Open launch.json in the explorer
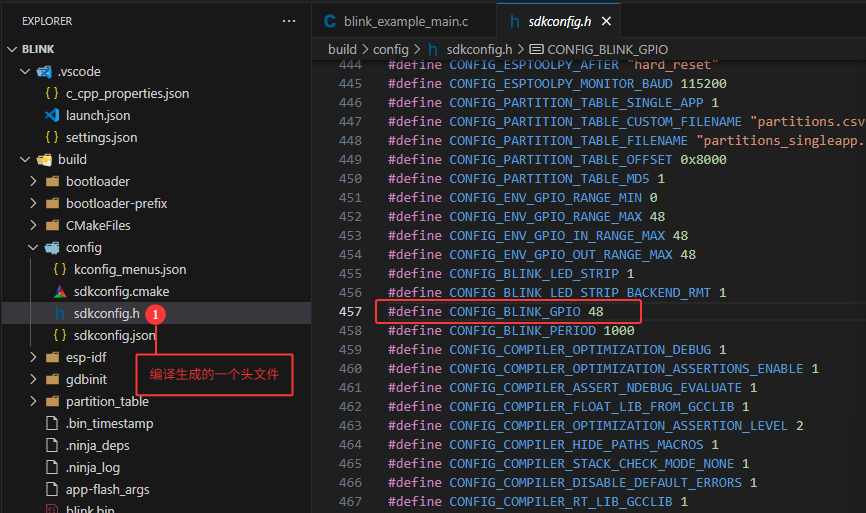The height and width of the screenshot is (513, 866). point(98,116)
